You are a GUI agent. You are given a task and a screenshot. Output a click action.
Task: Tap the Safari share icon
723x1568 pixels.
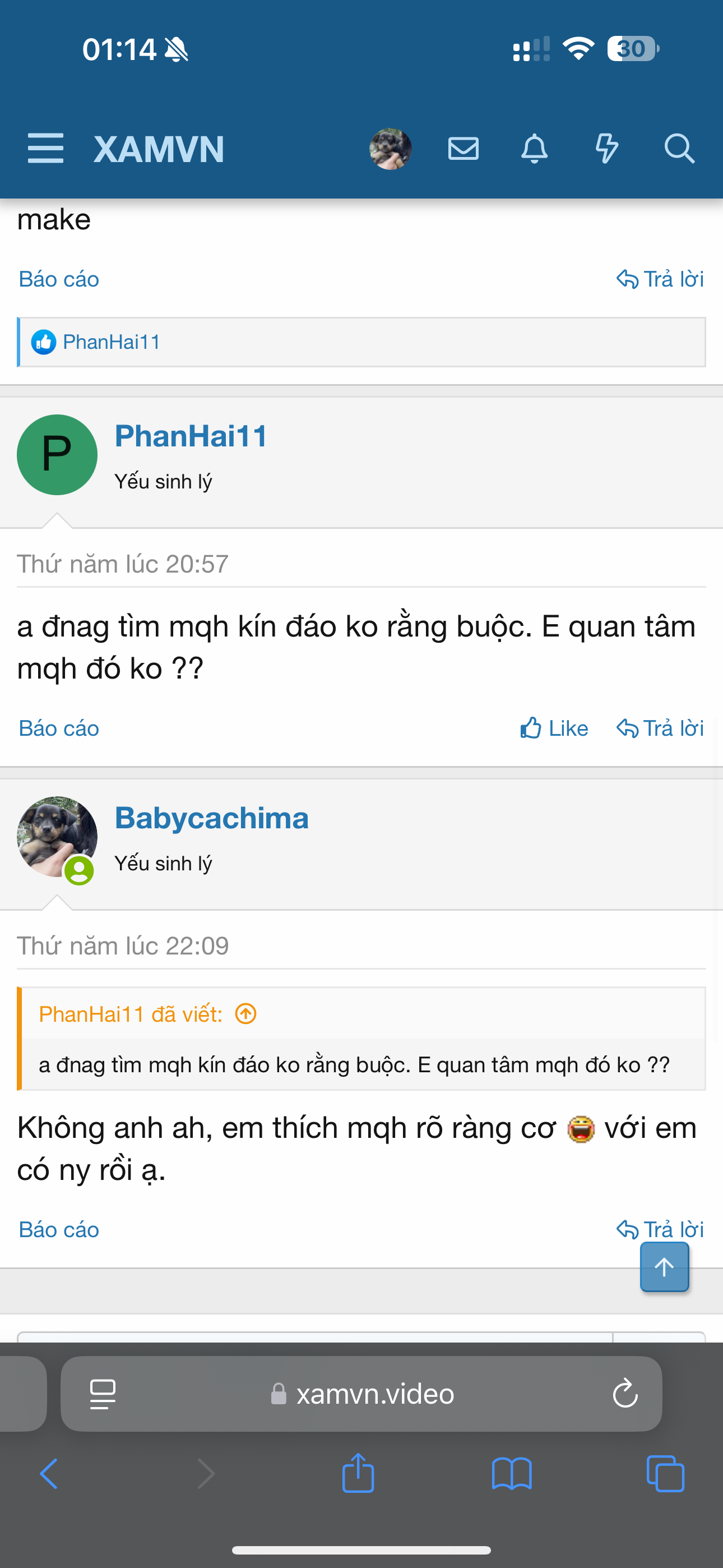tap(358, 1474)
